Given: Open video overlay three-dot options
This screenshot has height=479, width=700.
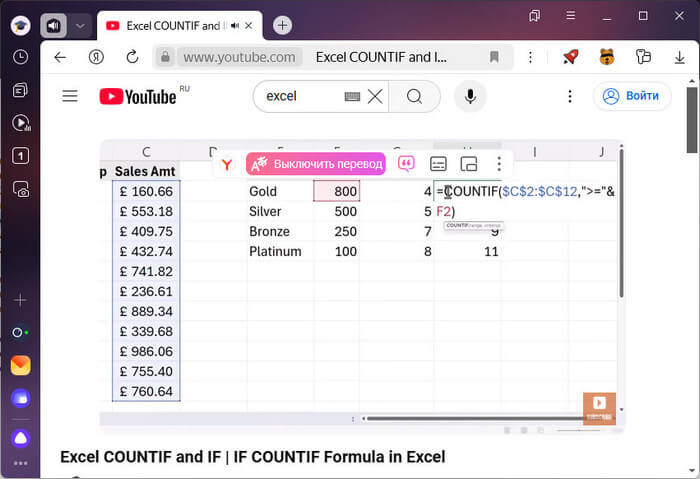Looking at the screenshot, I should 499,164.
